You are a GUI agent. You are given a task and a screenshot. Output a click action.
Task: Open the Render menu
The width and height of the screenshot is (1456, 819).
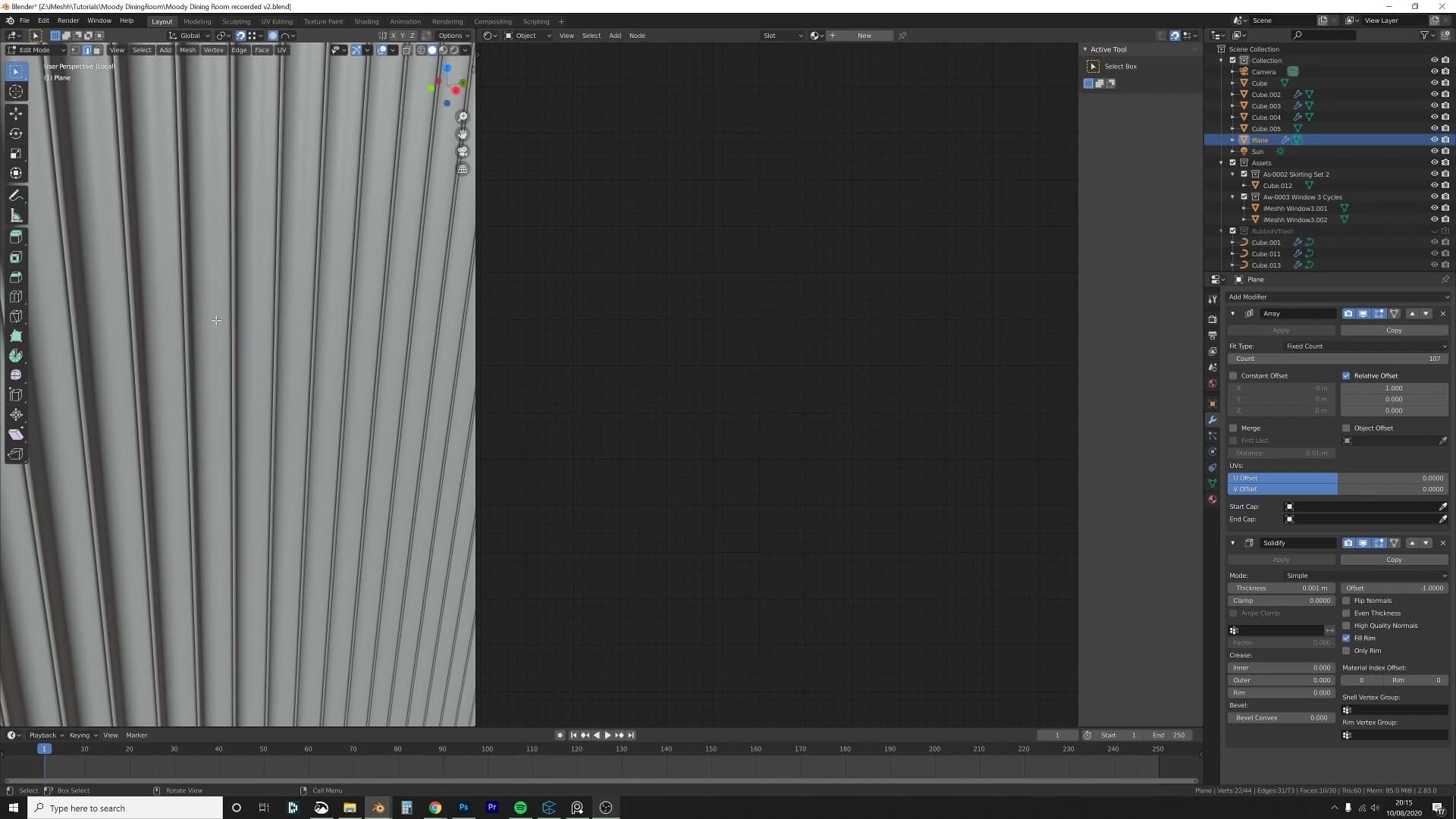point(68,20)
